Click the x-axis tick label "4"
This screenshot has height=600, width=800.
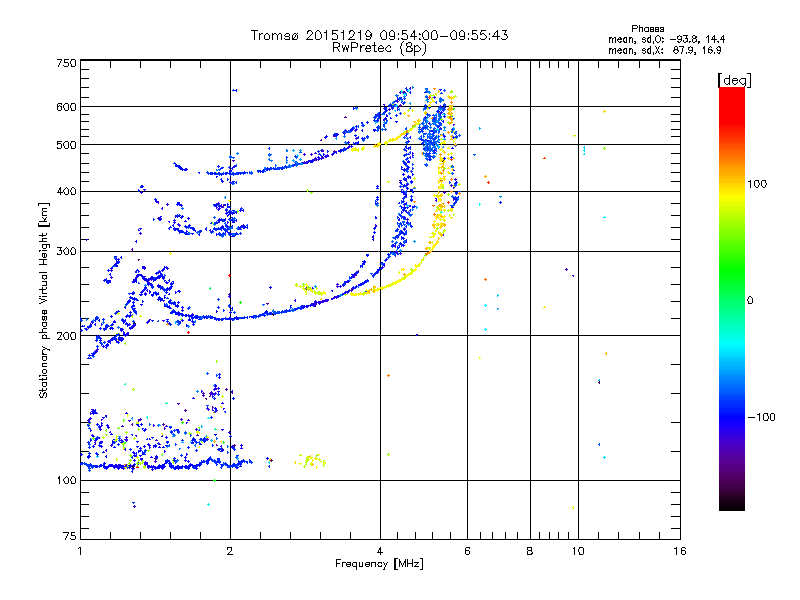coord(380,551)
